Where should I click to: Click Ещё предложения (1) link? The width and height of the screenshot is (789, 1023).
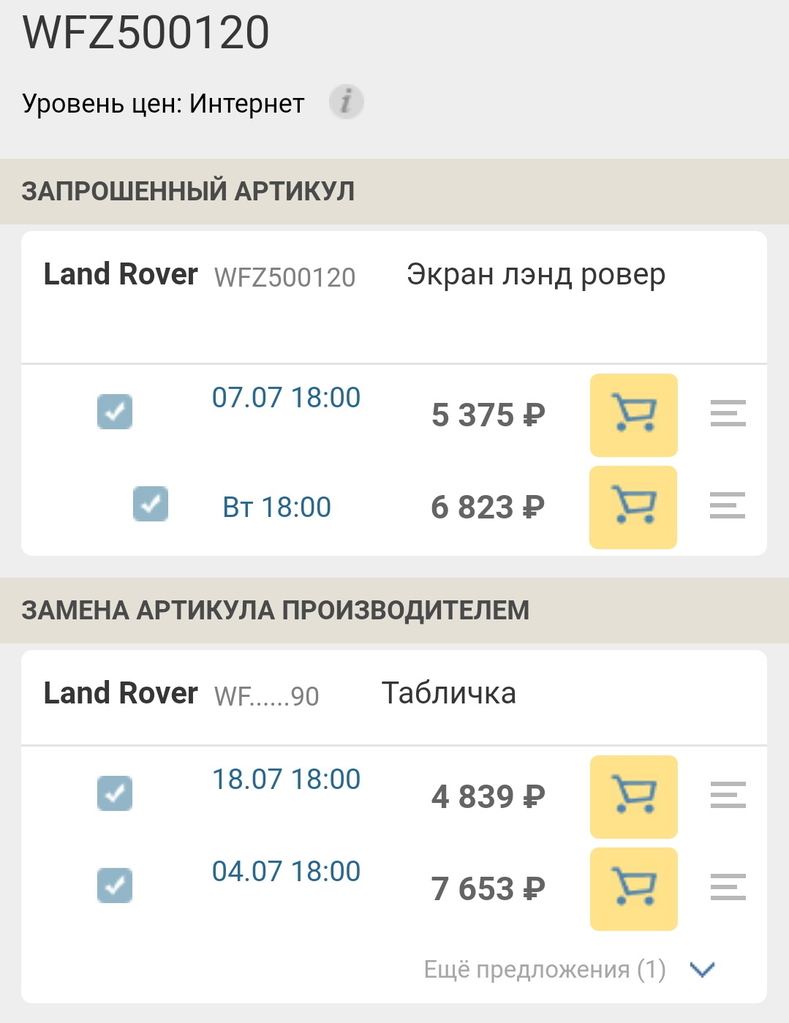[x=544, y=970]
